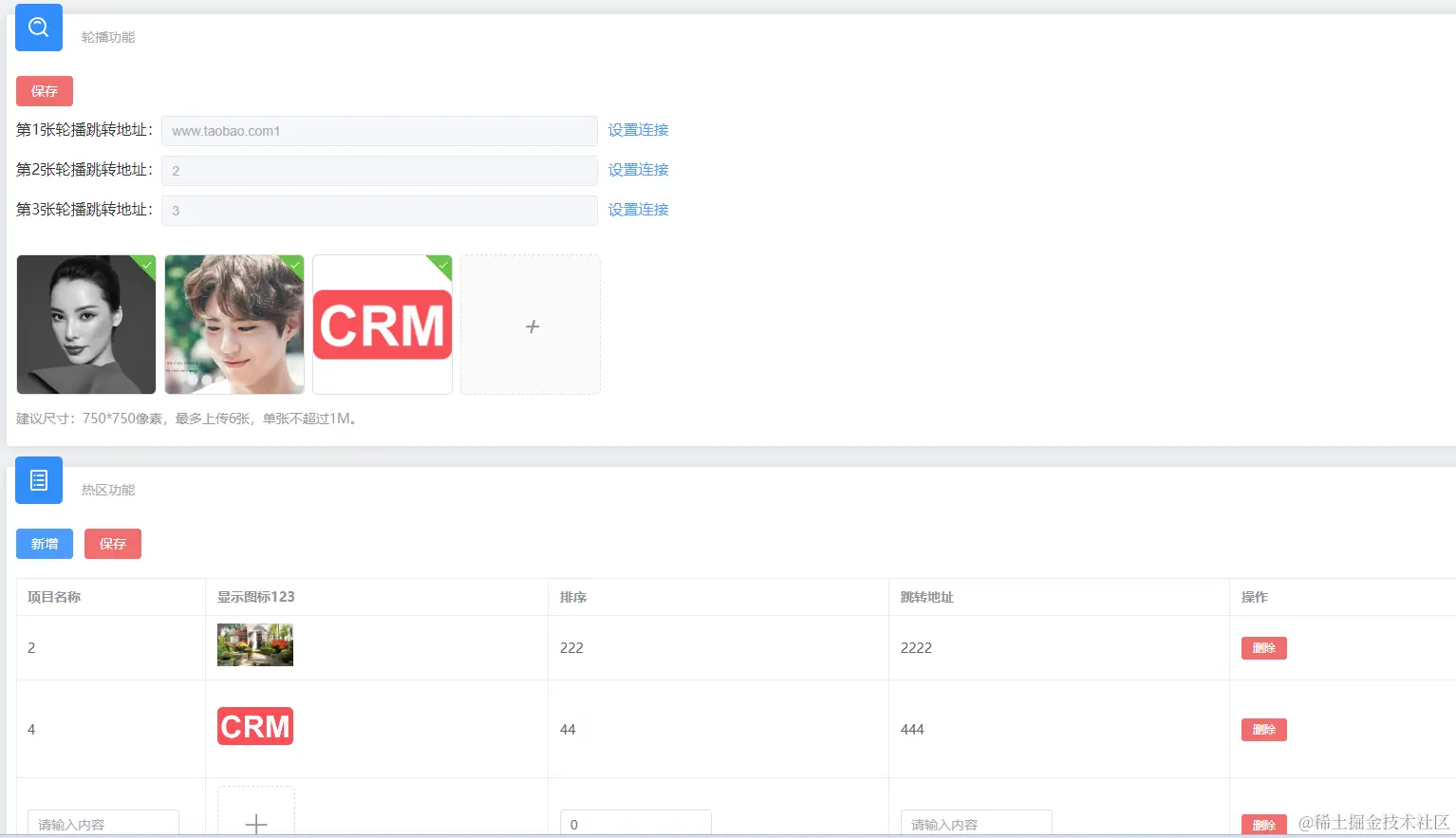Click the 建议尺寸 upload hint text

[x=189, y=419]
